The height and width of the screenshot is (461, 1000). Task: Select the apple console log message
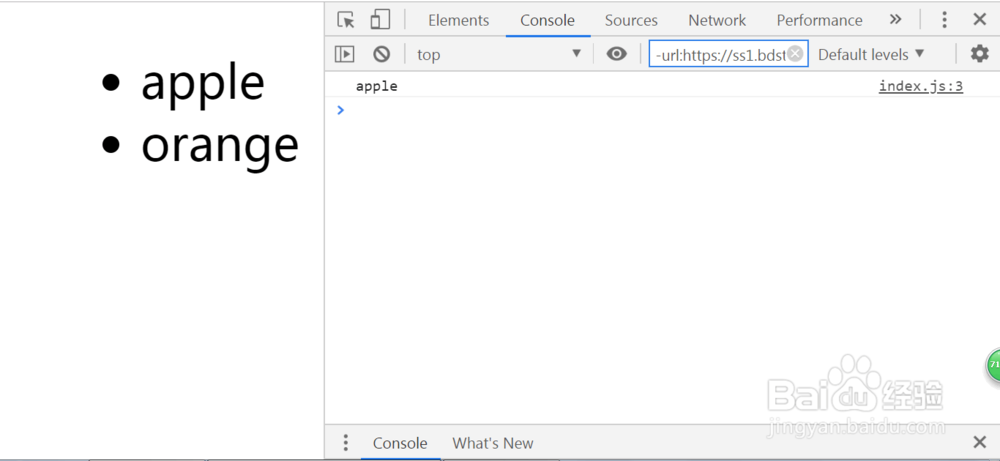376,86
